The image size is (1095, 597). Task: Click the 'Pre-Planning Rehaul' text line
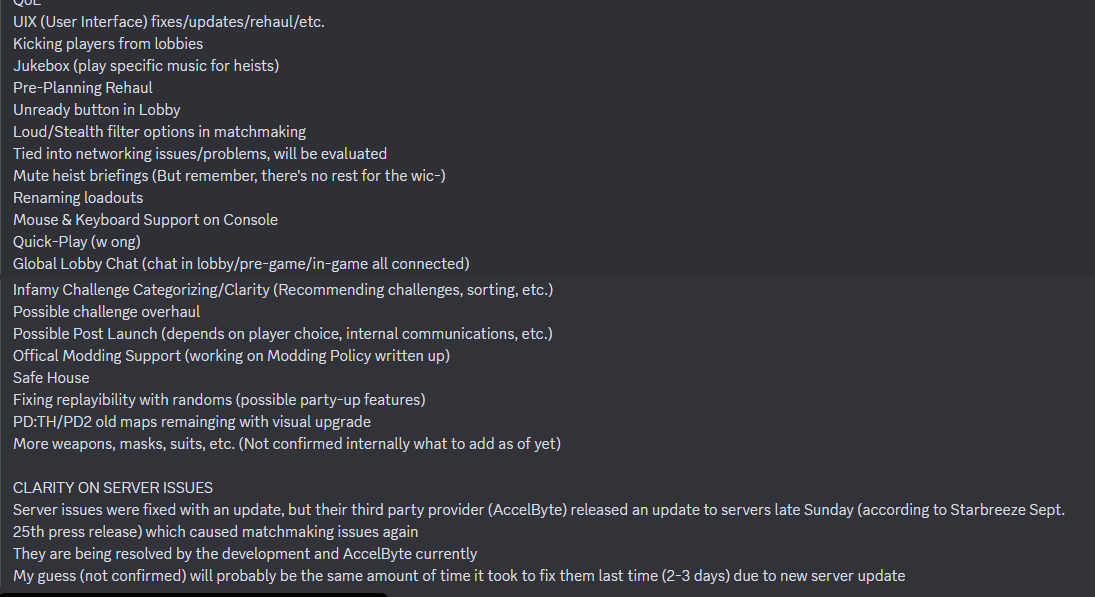pos(82,88)
